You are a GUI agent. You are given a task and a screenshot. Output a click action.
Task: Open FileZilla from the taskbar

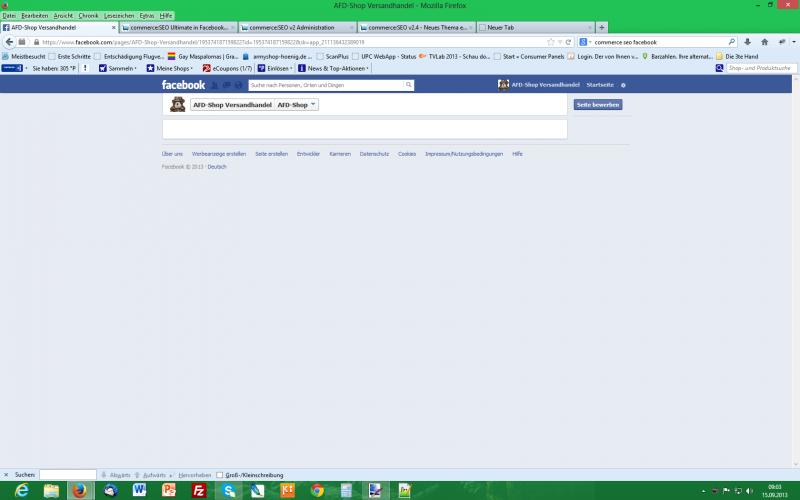[x=199, y=490]
